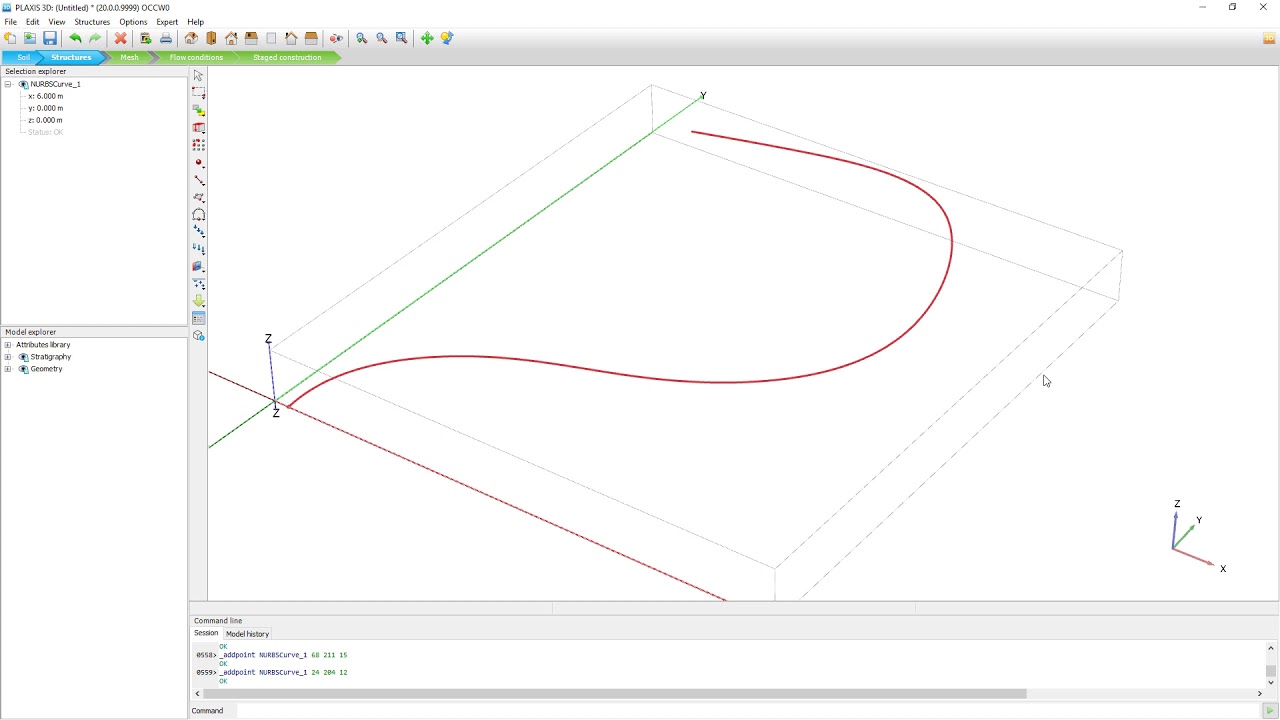Click the session log scroll-down arrow
The height and width of the screenshot is (720, 1280).
click(1271, 682)
